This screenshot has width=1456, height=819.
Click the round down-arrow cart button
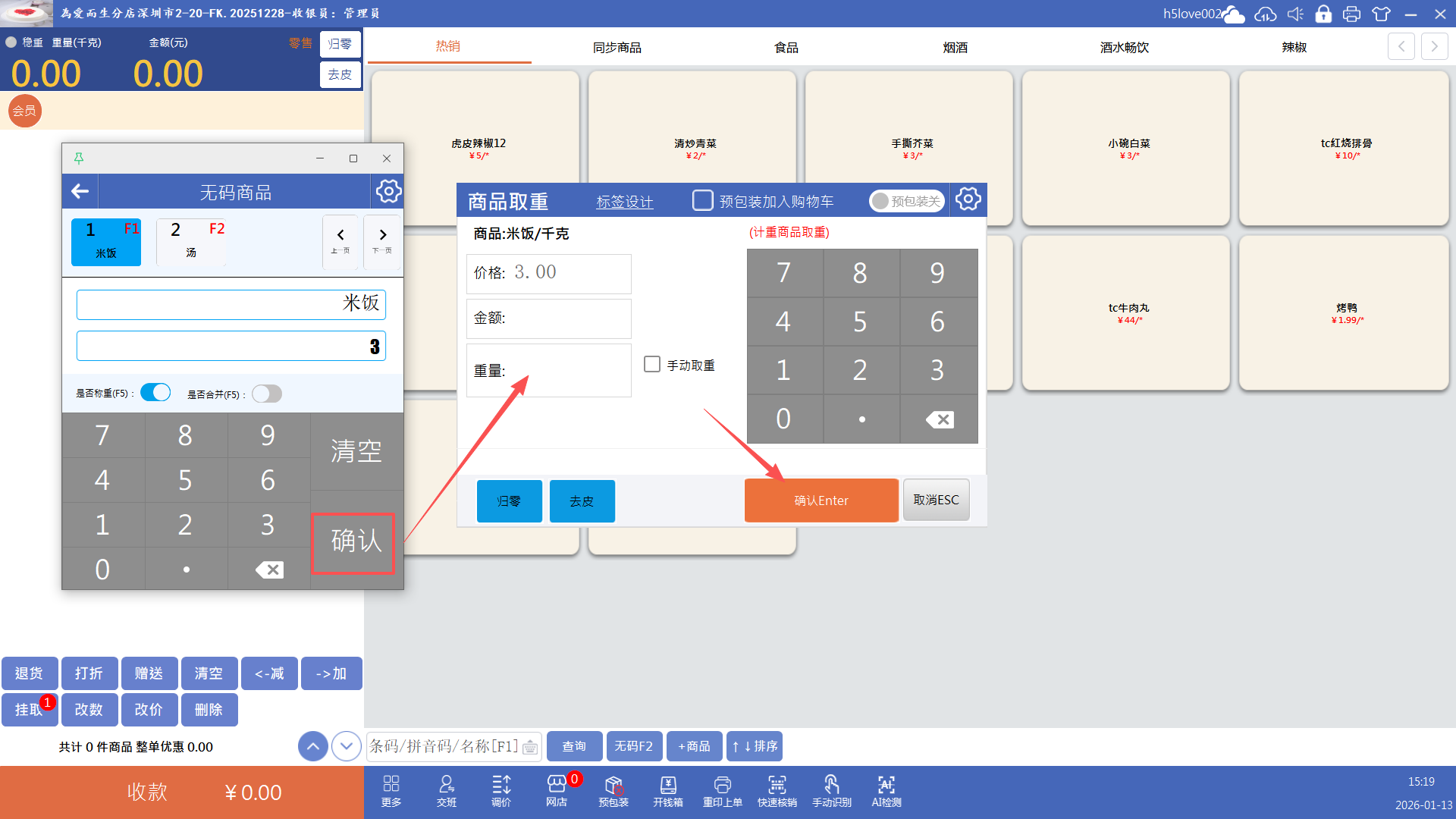[347, 746]
